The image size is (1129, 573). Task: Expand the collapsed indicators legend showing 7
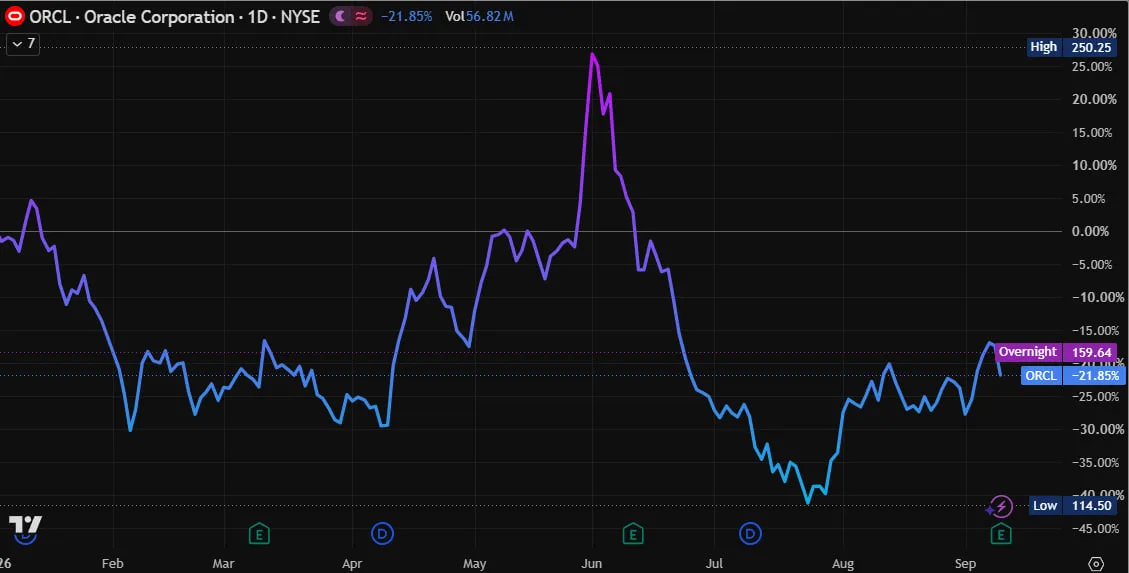click(x=24, y=44)
